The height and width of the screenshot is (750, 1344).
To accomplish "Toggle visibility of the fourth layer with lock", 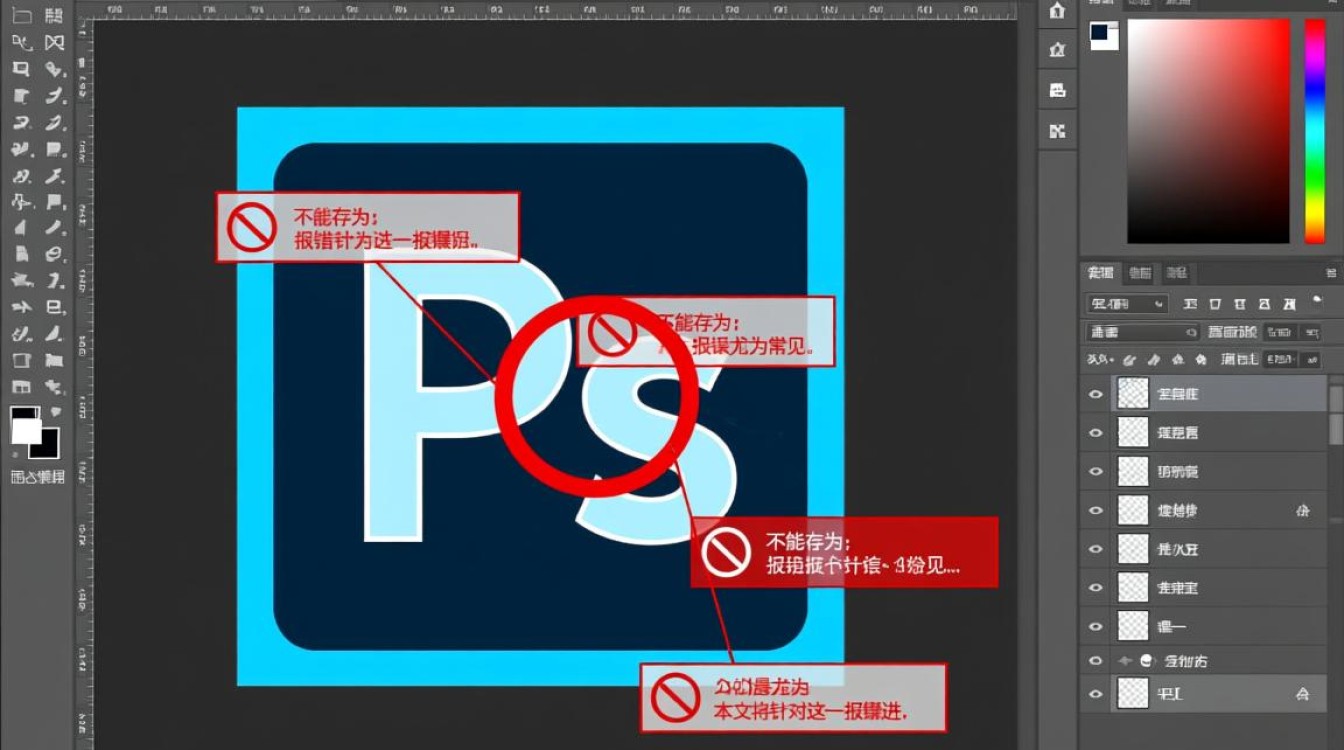I will coord(1096,511).
